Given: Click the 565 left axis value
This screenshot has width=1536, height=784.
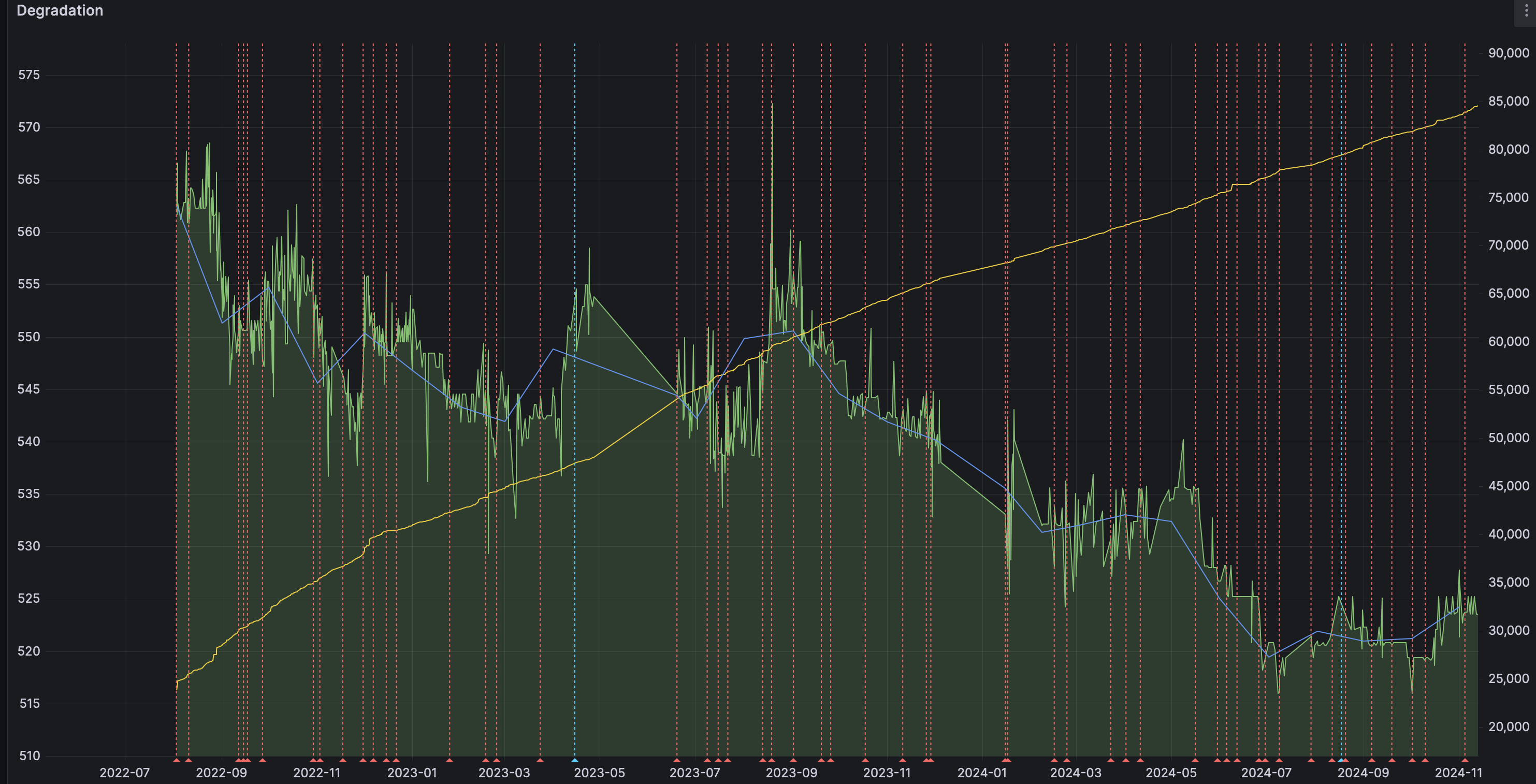Looking at the screenshot, I should [x=28, y=180].
